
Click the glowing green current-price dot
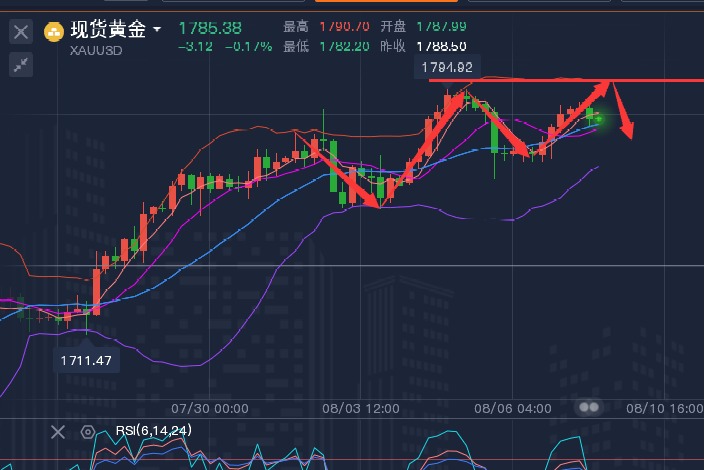coord(598,119)
